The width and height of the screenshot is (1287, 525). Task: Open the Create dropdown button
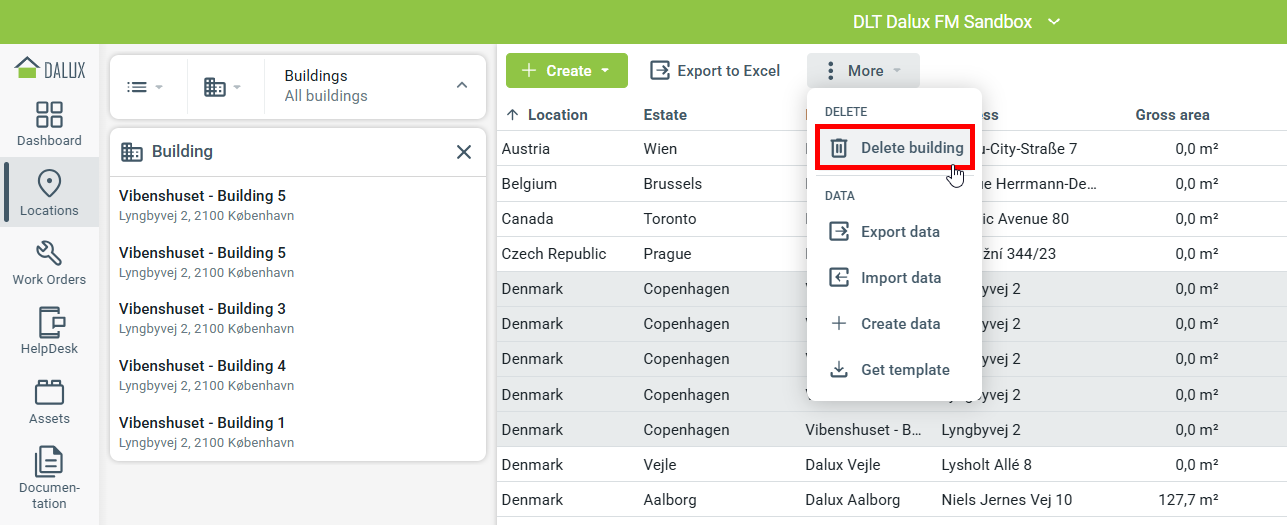tap(566, 71)
